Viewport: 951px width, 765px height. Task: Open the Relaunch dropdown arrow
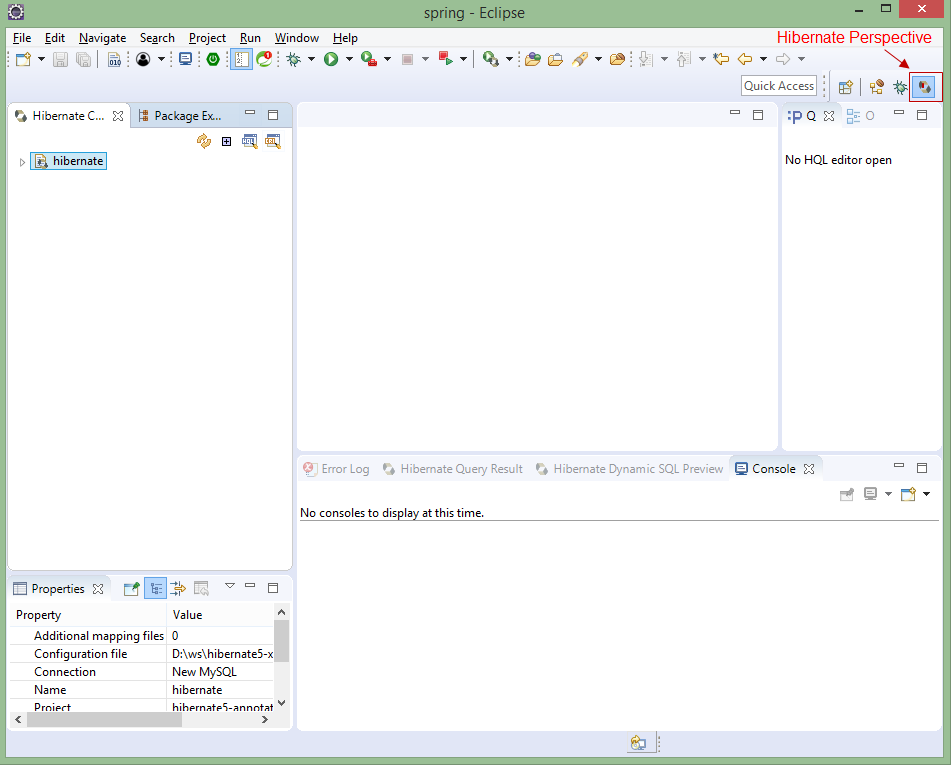pyautogui.click(x=463, y=59)
